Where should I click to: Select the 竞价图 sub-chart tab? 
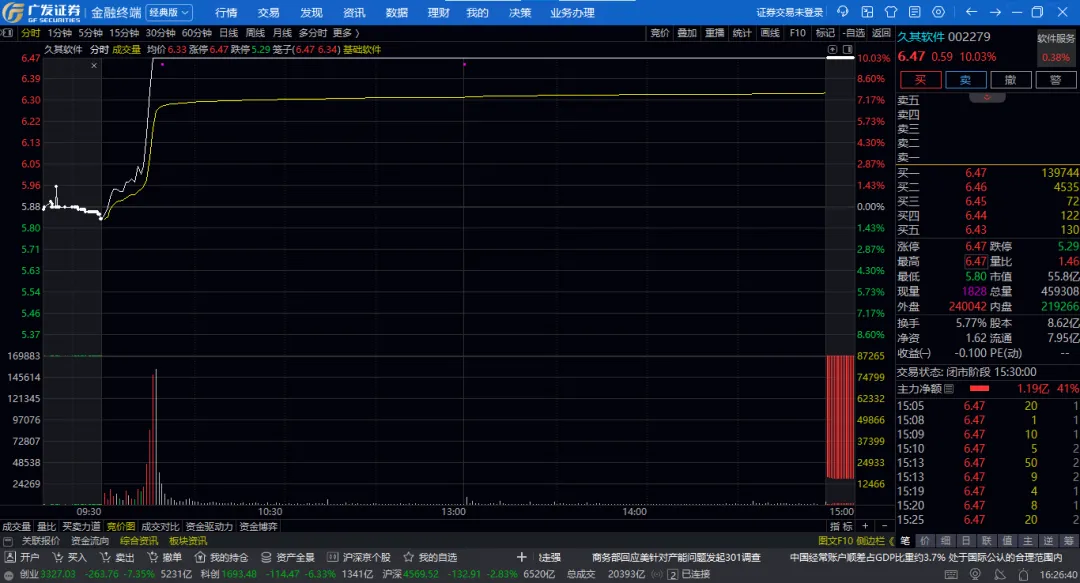(x=121, y=526)
